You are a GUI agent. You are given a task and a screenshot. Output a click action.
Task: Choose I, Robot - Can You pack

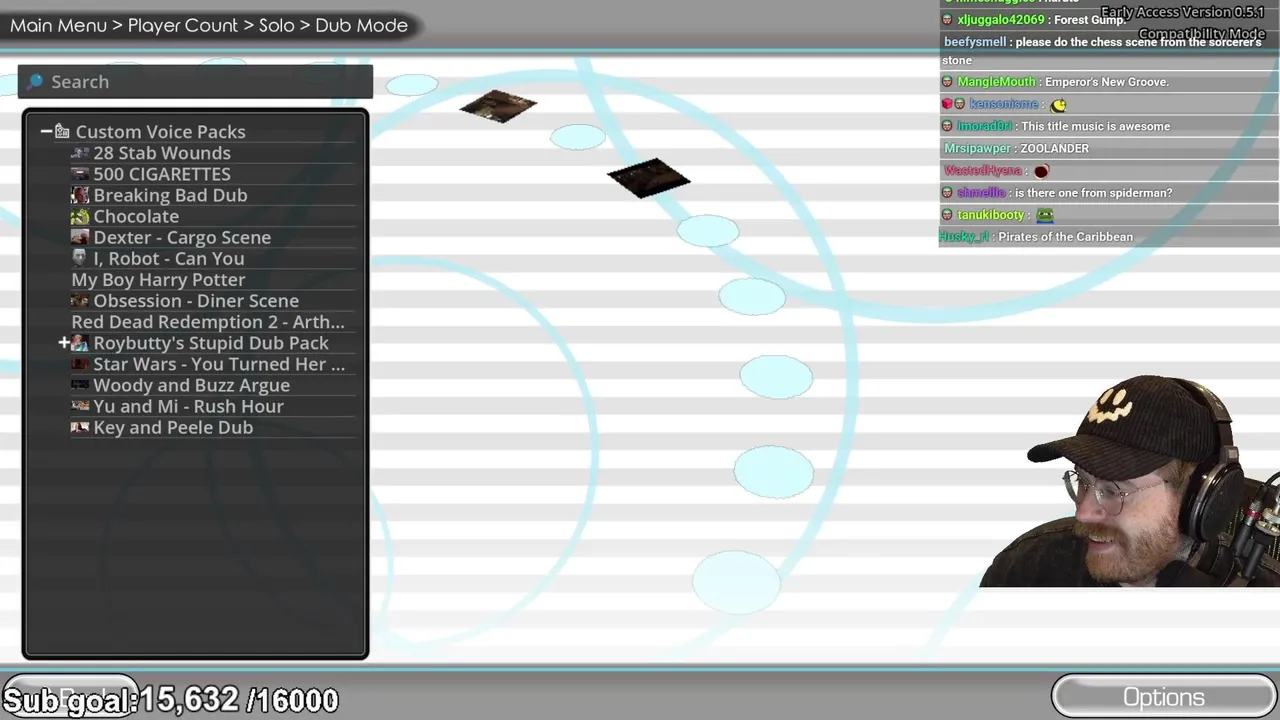pyautogui.click(x=169, y=258)
